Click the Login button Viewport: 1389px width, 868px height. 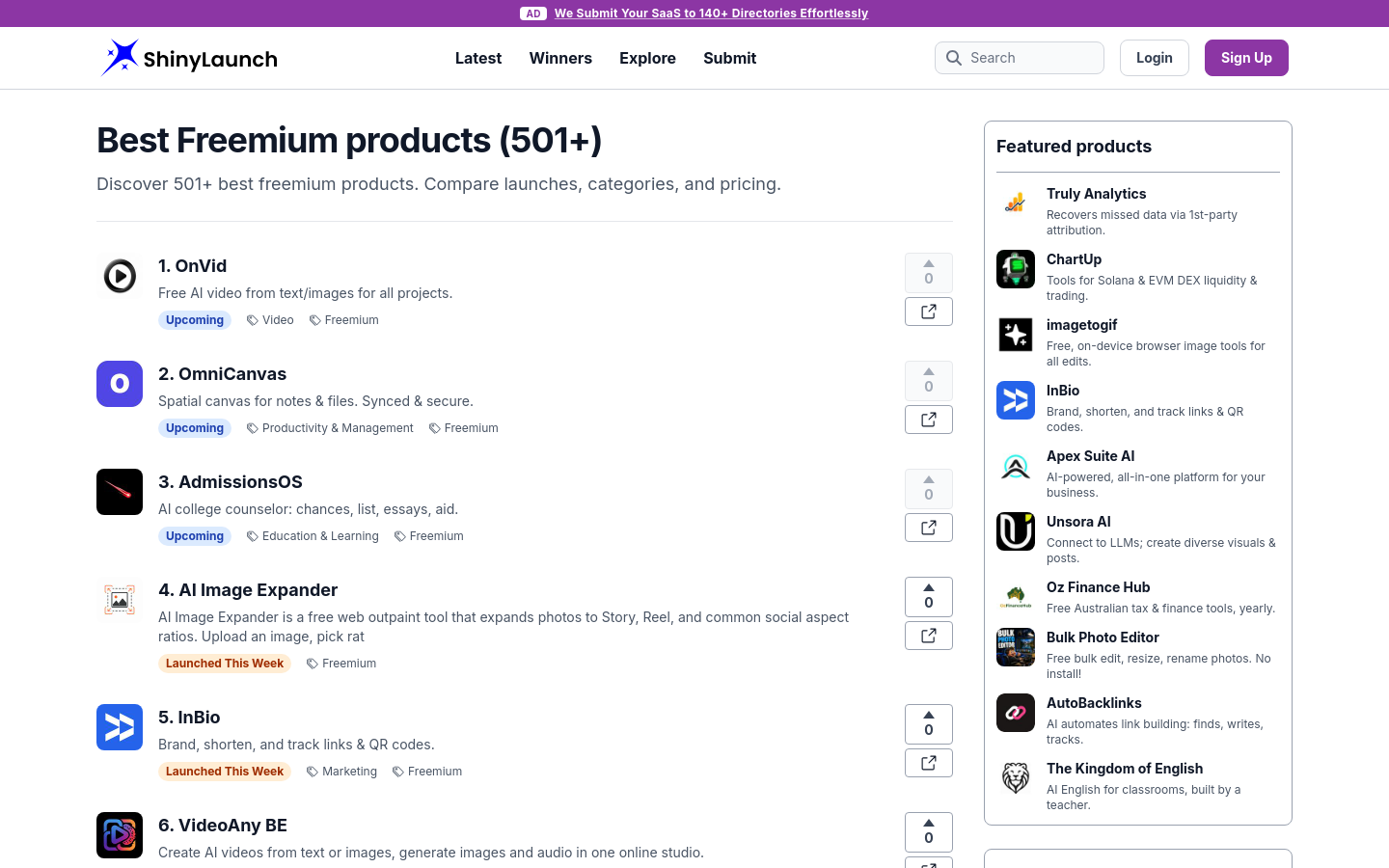click(x=1155, y=58)
